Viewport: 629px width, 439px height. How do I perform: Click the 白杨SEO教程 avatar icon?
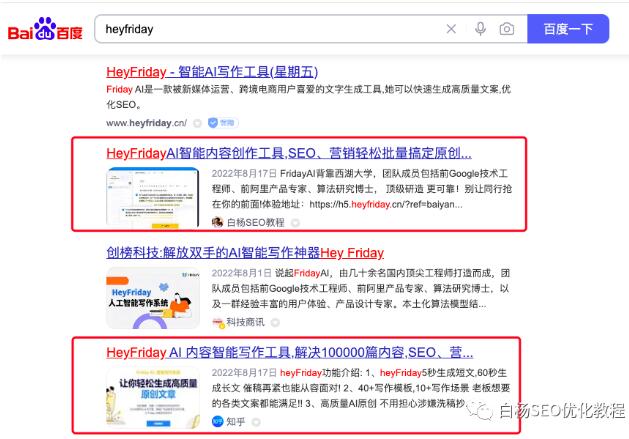217,222
